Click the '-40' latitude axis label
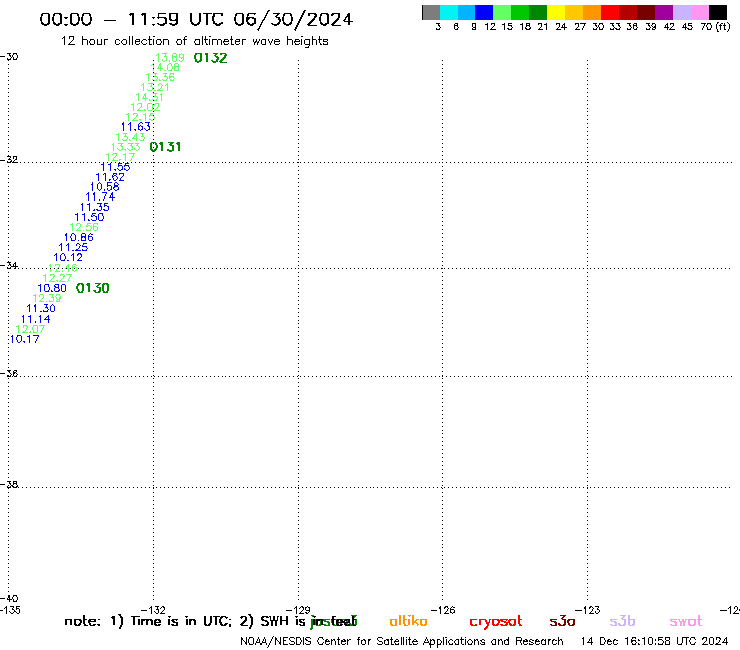Screen dimensions: 740x650 click(x=9, y=599)
